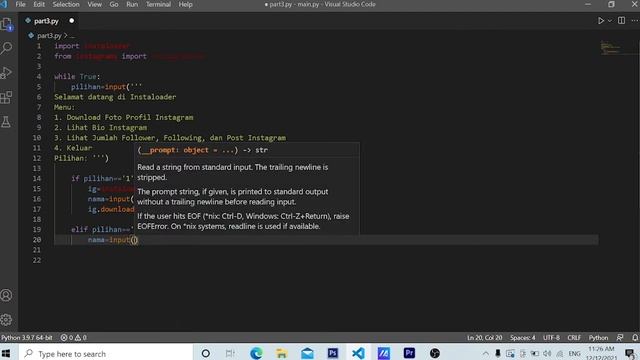Close the unsaved part3.py tab dot
Viewport: 640px width, 360px height.
click(x=71, y=21)
